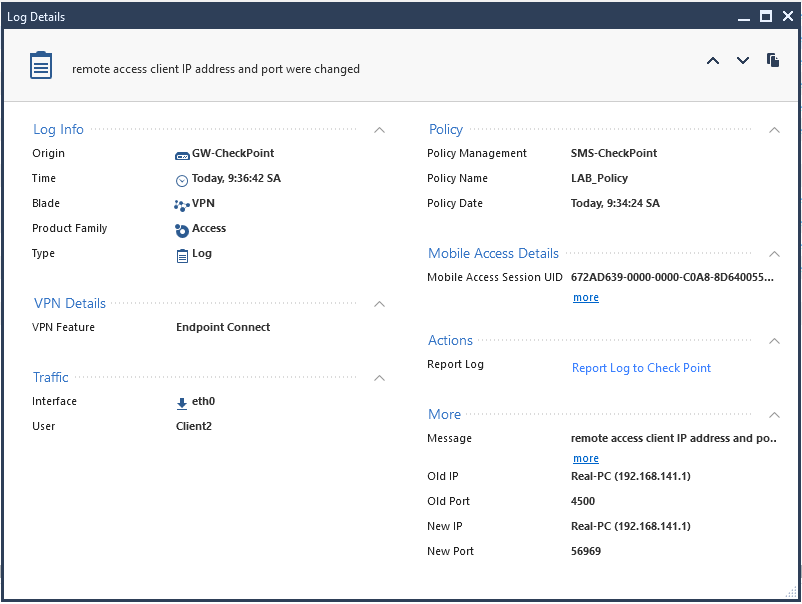The height and width of the screenshot is (604, 802).
Task: Collapse the Actions section
Action: pos(774,341)
